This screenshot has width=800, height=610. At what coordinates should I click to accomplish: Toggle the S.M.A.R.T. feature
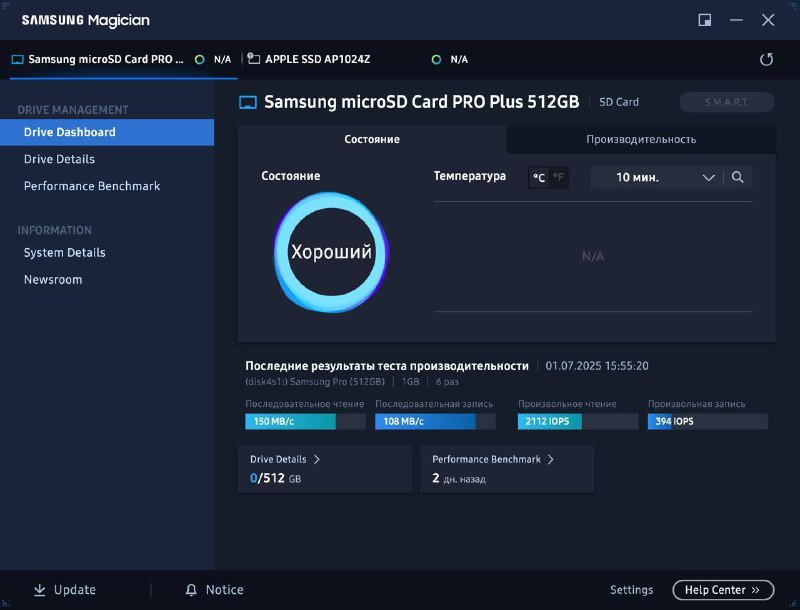coord(726,102)
